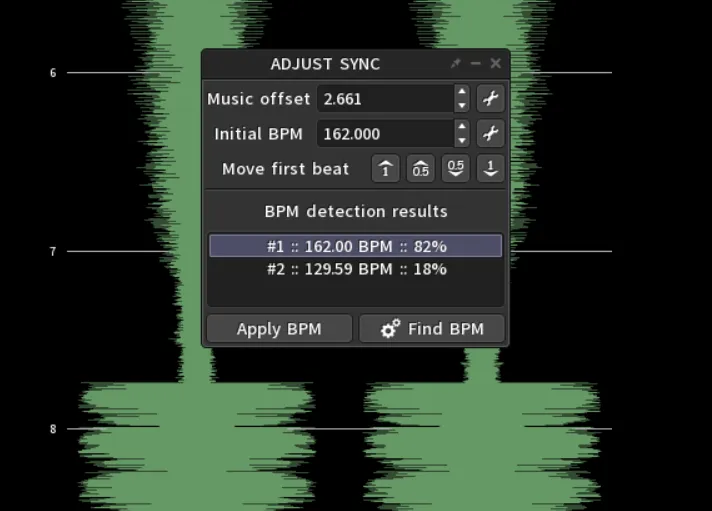Click the Music offset tweak icon
712x511 pixels.
click(x=490, y=99)
